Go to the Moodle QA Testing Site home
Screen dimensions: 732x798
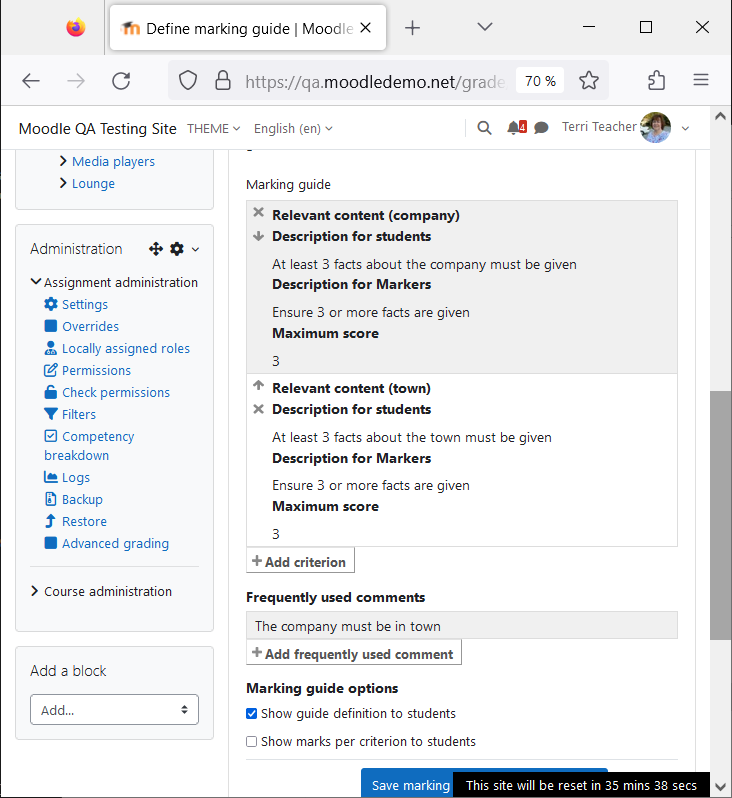(98, 129)
